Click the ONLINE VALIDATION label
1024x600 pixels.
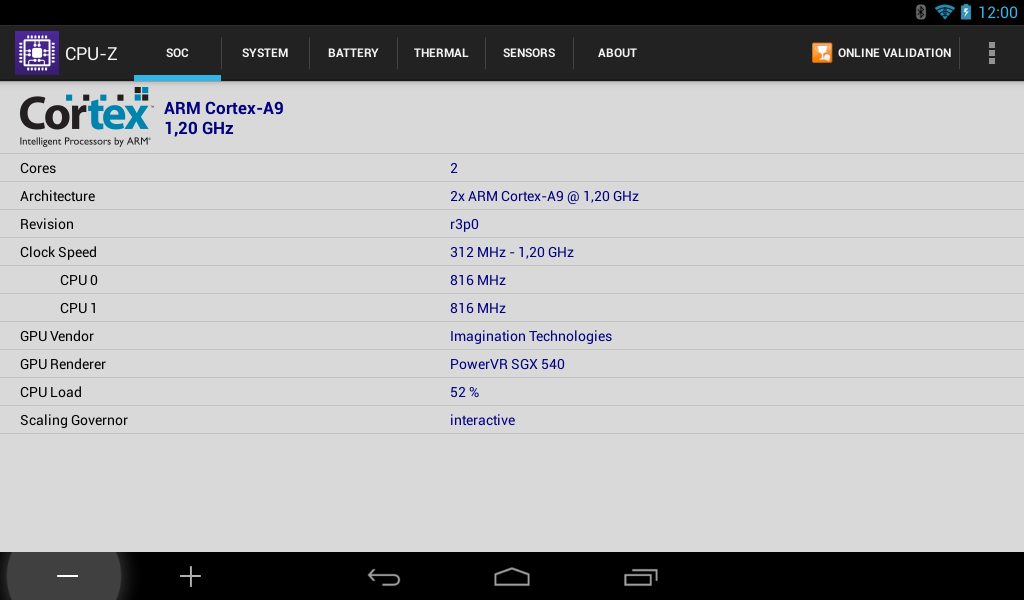coord(894,53)
